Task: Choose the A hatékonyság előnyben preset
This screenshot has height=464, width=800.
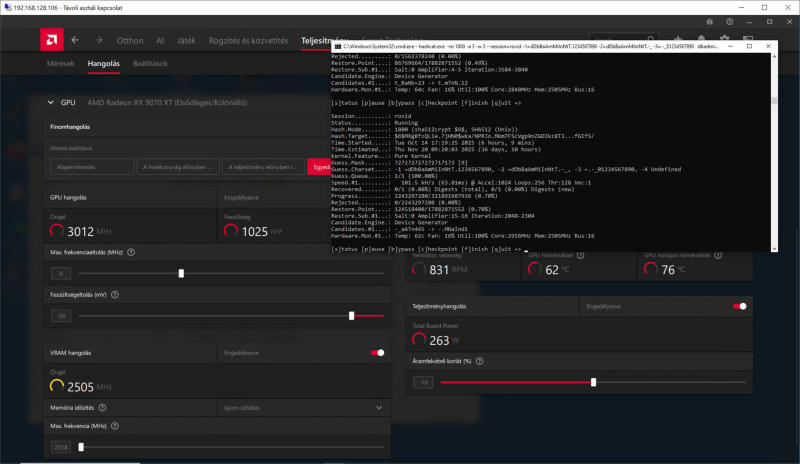Action: click(178, 167)
